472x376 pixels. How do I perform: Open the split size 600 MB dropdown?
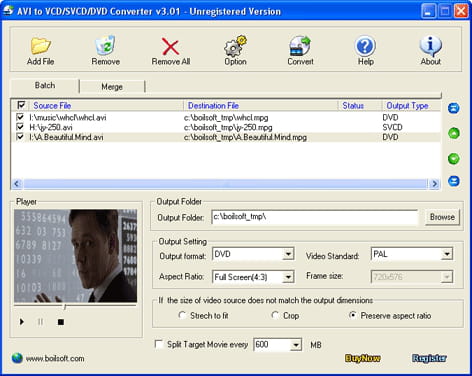295,345
